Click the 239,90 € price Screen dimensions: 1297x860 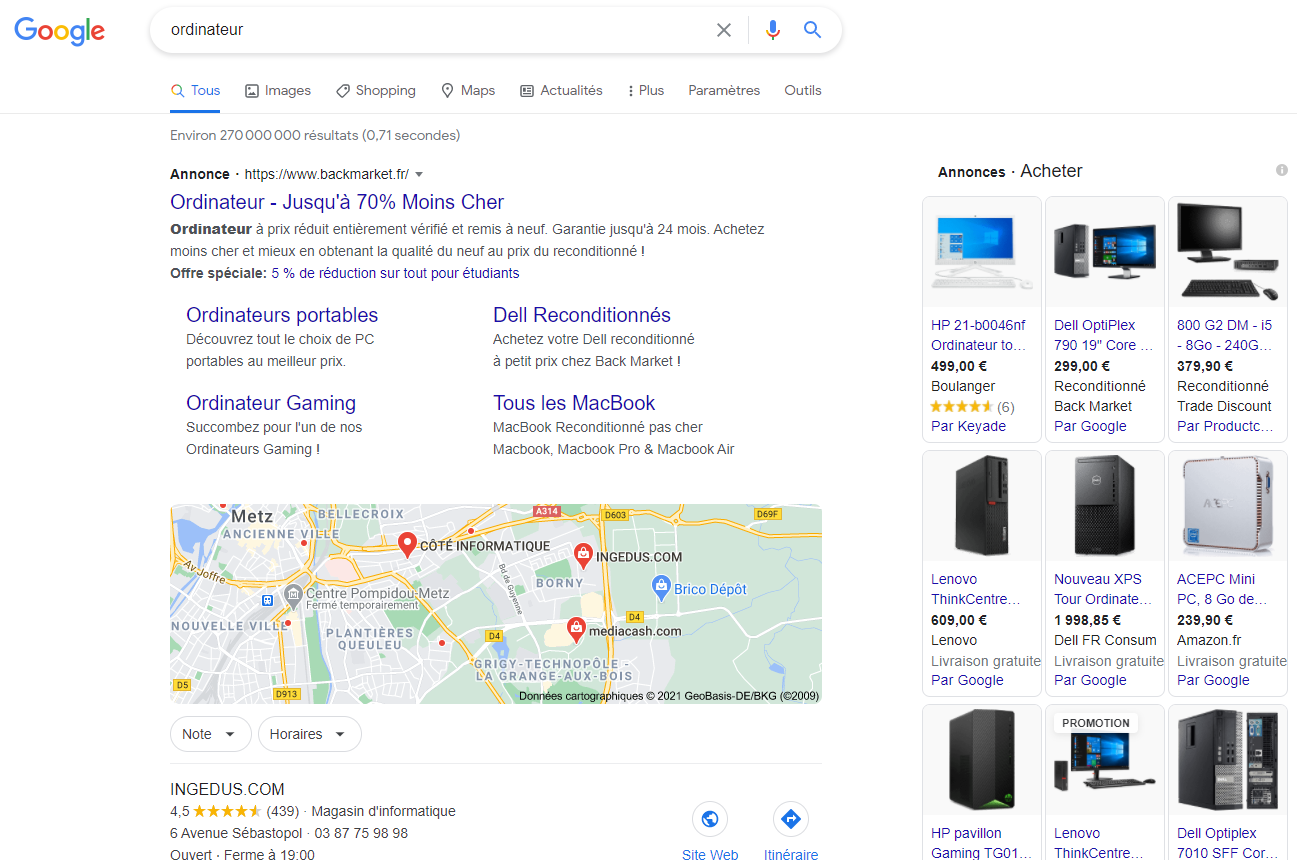pos(1205,620)
